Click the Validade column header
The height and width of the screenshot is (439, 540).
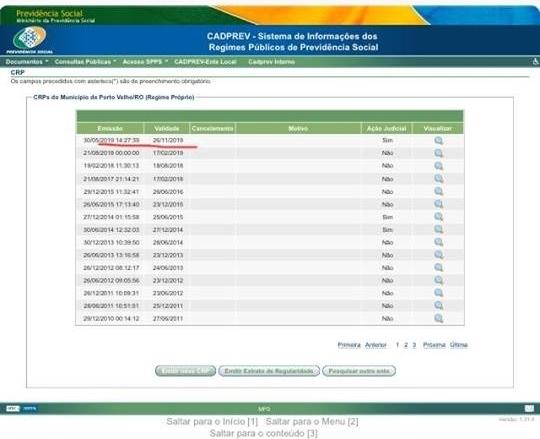point(167,128)
